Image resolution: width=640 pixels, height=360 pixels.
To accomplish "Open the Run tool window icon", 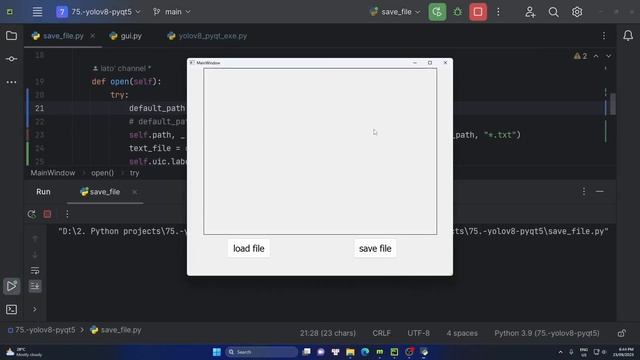I will 11,286.
